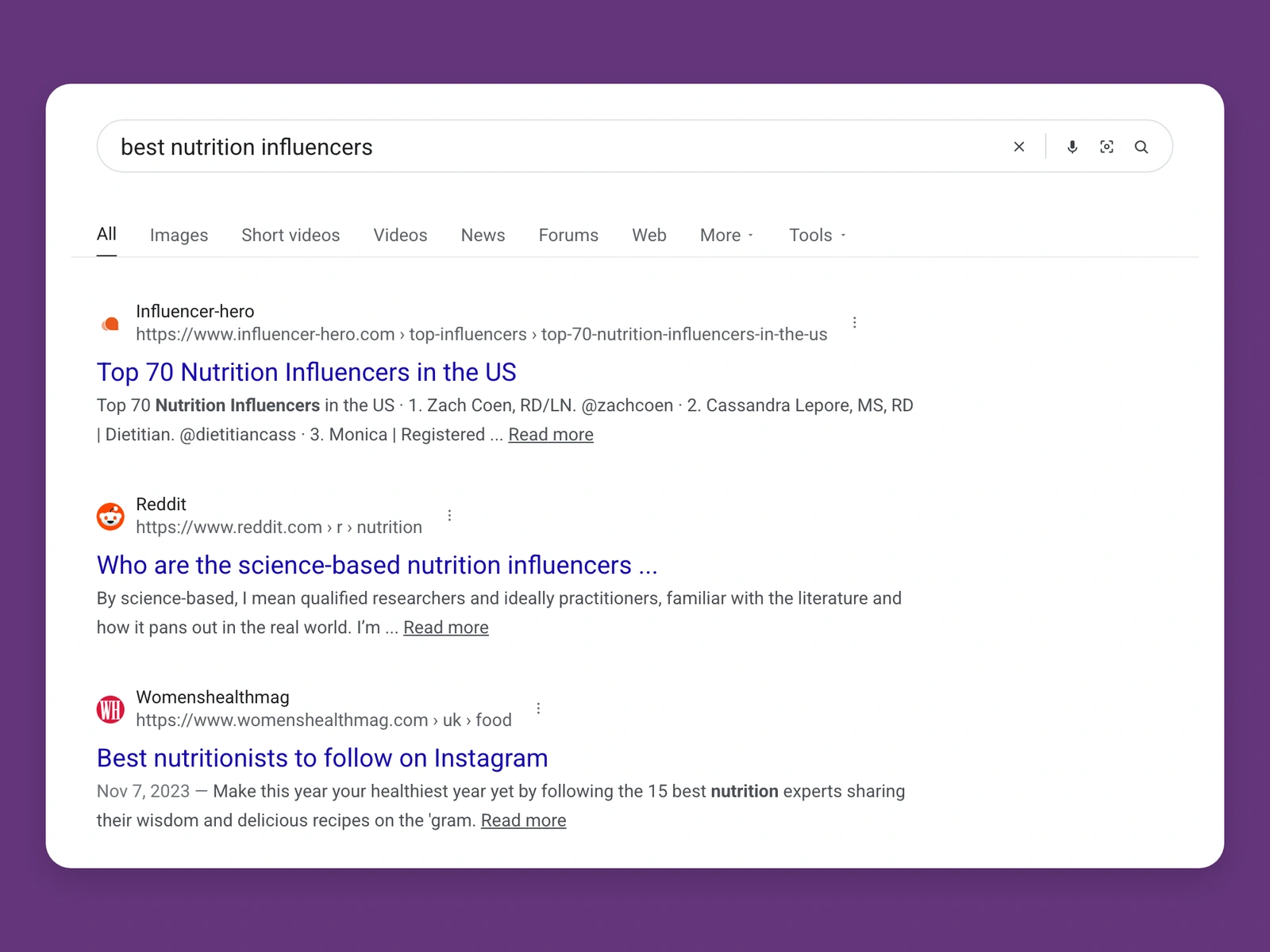Open Top 70 Nutrition Influencers in the US
The height and width of the screenshot is (952, 1270).
click(306, 372)
